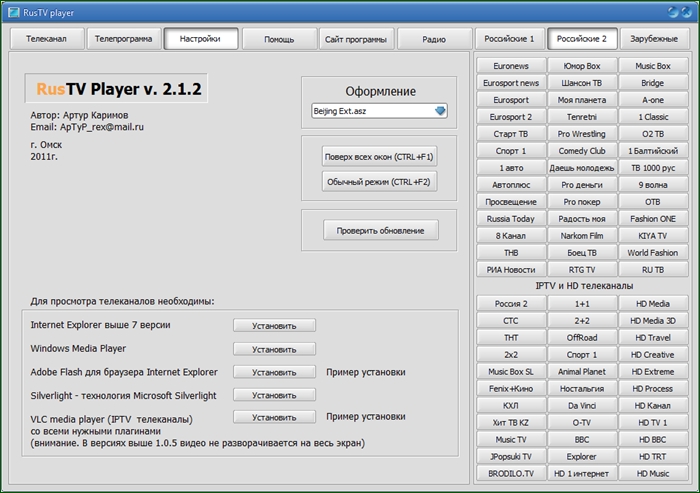Select the ТВ 1000 рус channel
The image size is (700, 493).
[653, 167]
